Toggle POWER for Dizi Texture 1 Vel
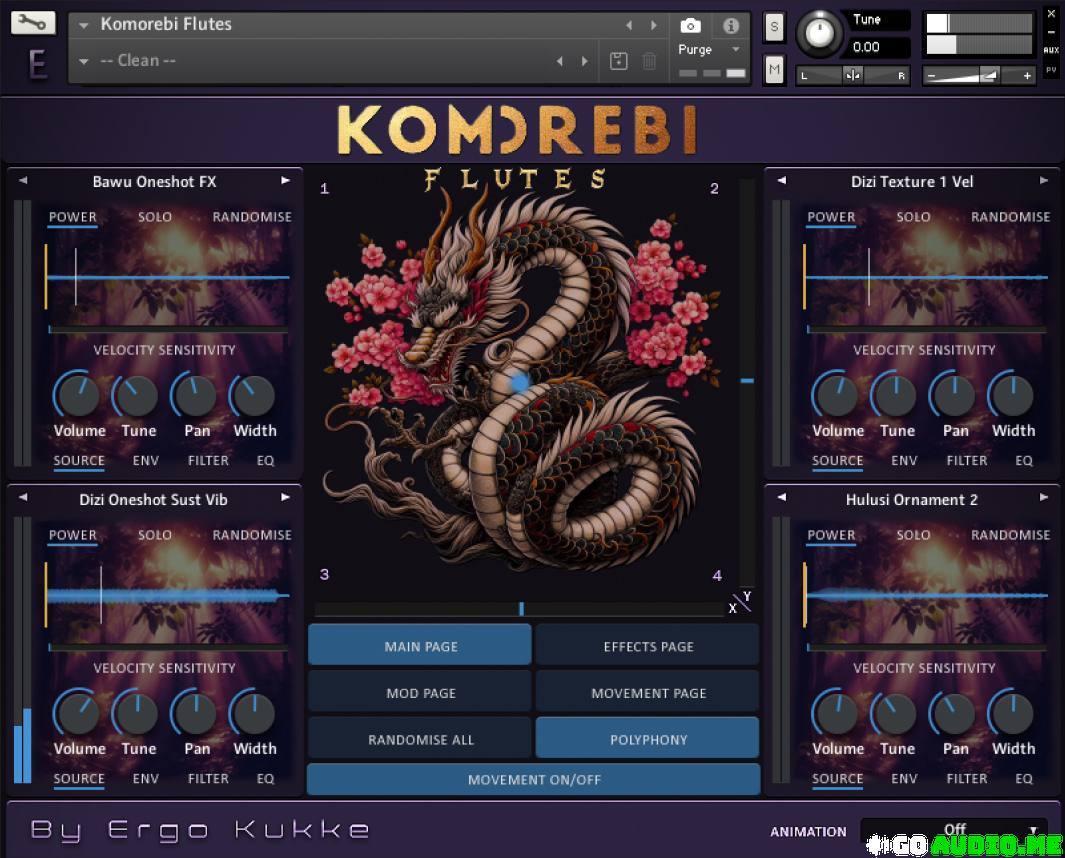 [831, 217]
